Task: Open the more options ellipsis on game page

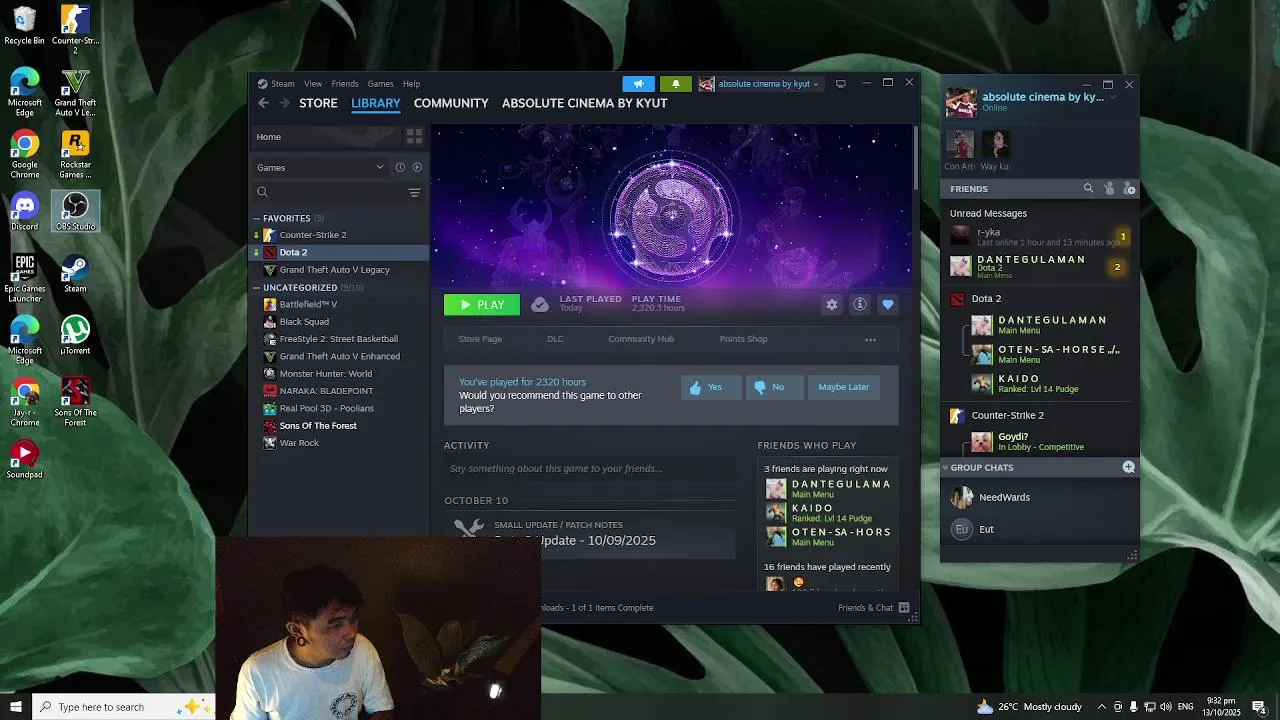Action: pyautogui.click(x=870, y=340)
